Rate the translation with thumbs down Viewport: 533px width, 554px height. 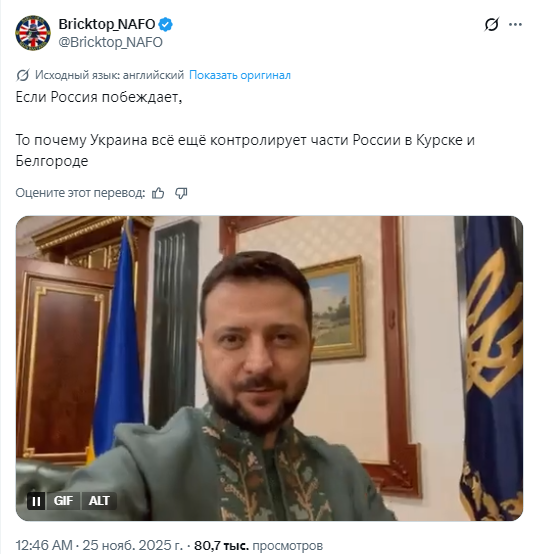click(181, 193)
